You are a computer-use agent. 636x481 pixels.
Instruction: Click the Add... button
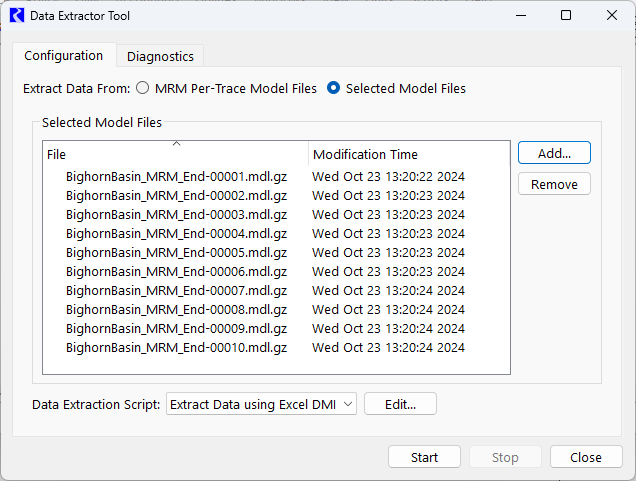[x=554, y=153]
